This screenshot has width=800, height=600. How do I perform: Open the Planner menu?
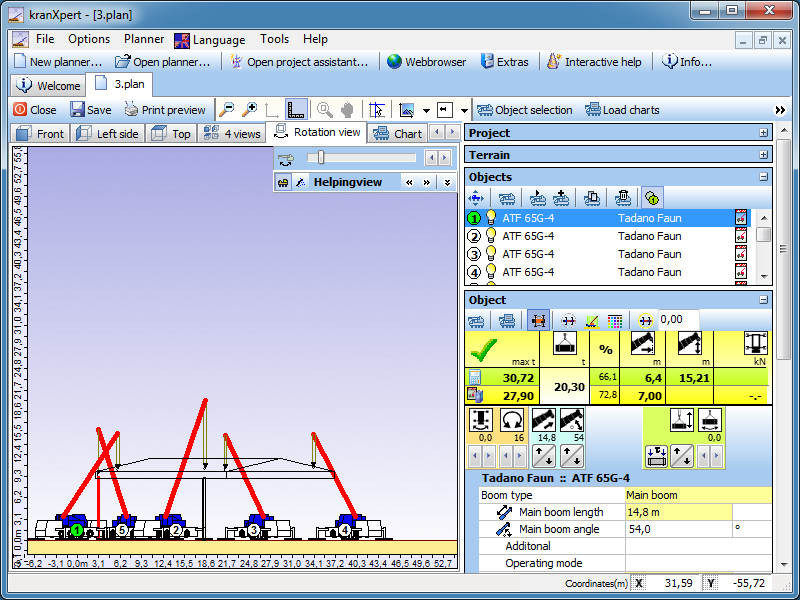pos(144,39)
